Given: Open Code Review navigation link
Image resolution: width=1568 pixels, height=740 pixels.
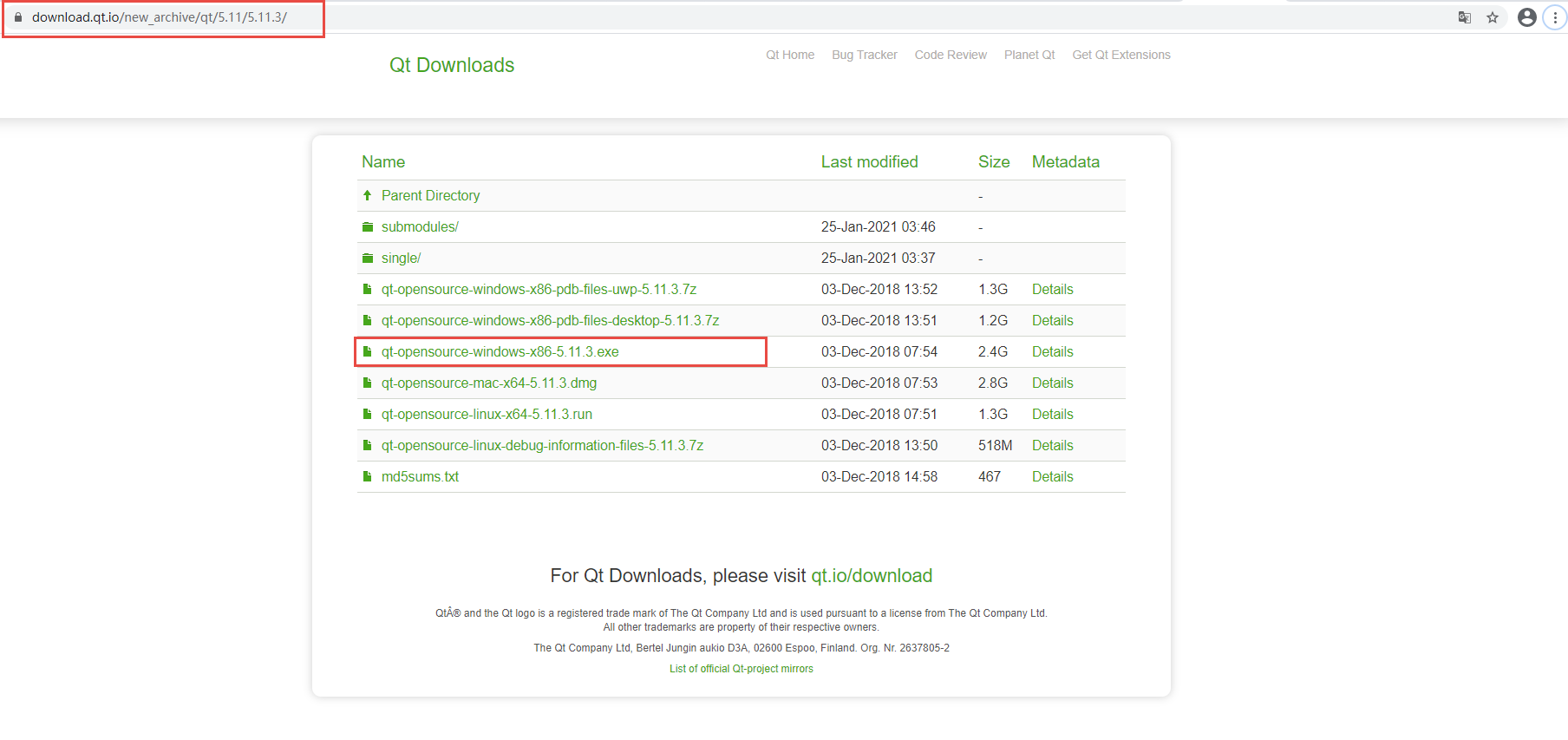Looking at the screenshot, I should click(951, 55).
